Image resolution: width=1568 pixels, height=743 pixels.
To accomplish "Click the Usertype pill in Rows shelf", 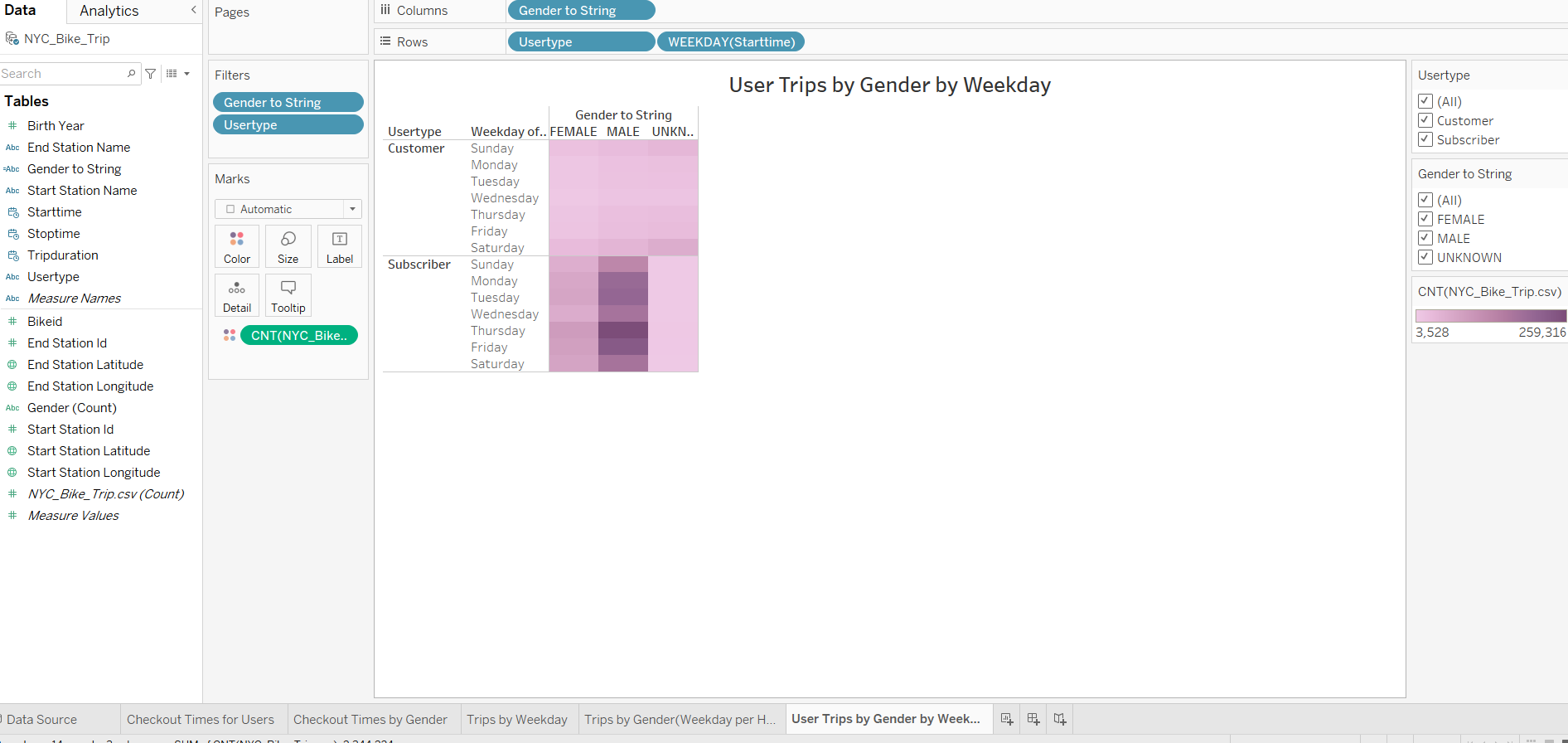I will pos(581,41).
